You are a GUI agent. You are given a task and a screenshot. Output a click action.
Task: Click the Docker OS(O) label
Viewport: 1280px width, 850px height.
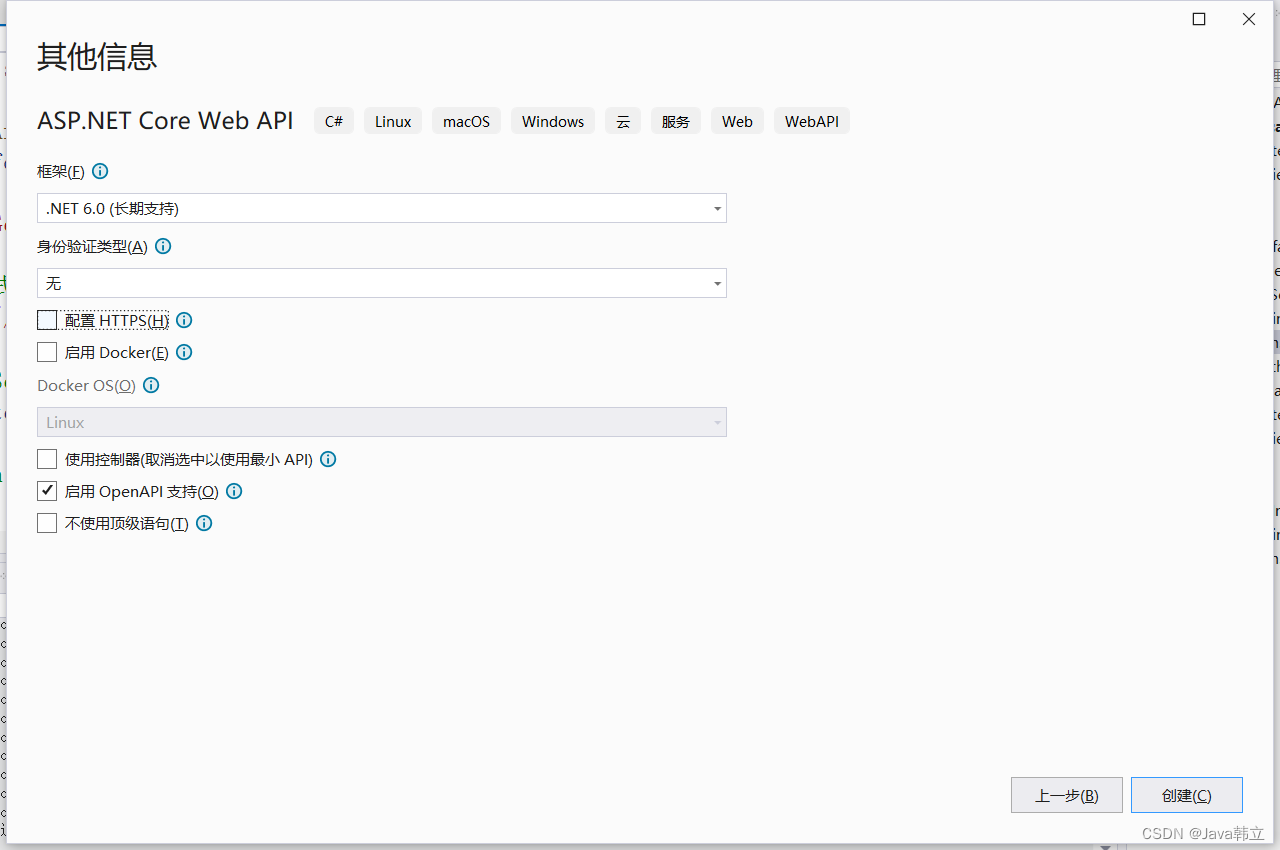click(86, 385)
